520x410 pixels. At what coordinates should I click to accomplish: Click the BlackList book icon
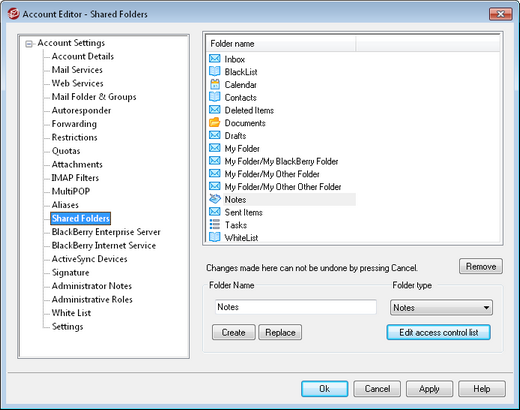pyautogui.click(x=215, y=72)
